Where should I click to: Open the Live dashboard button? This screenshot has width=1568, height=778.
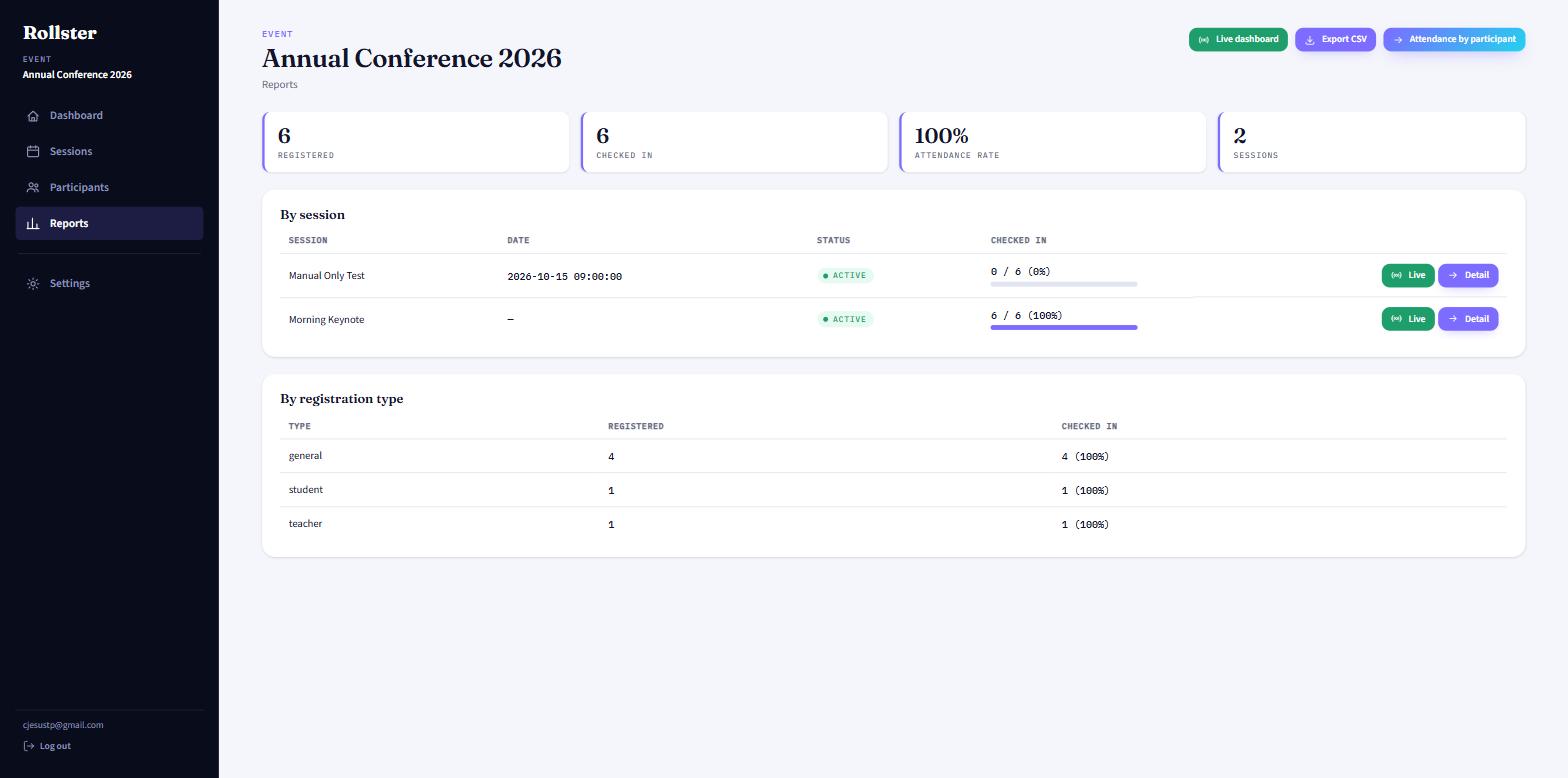[x=1238, y=40]
